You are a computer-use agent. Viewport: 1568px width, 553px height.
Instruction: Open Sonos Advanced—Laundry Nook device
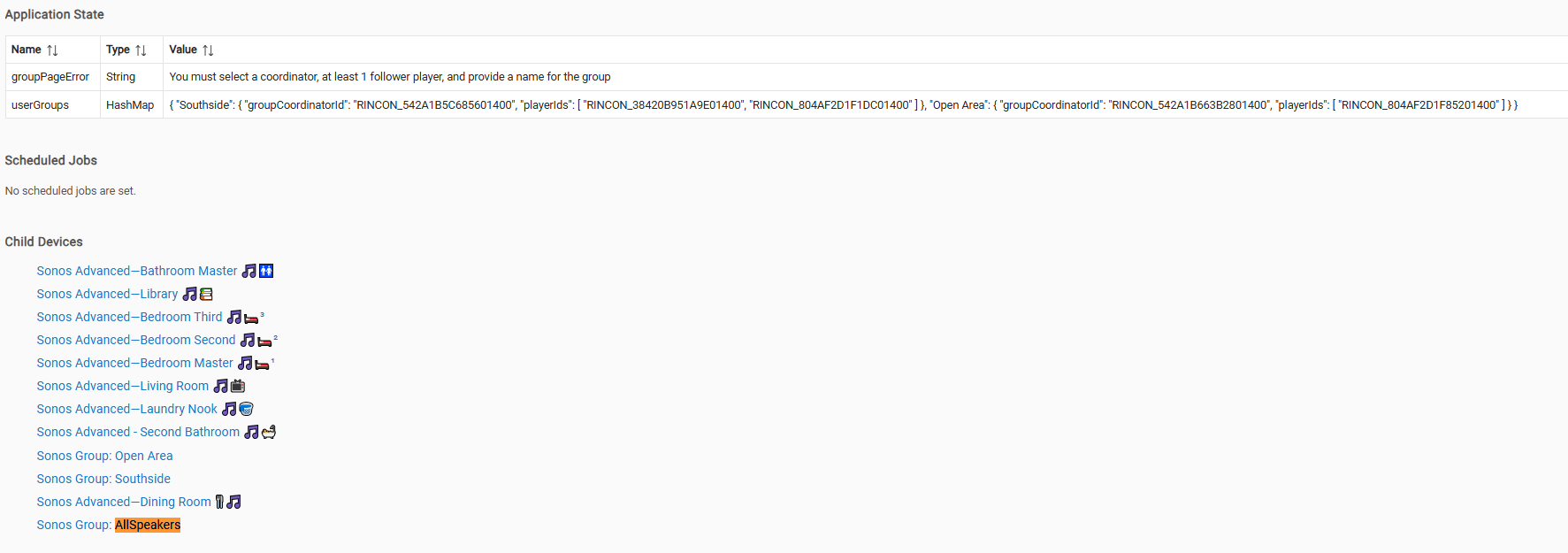tap(126, 409)
